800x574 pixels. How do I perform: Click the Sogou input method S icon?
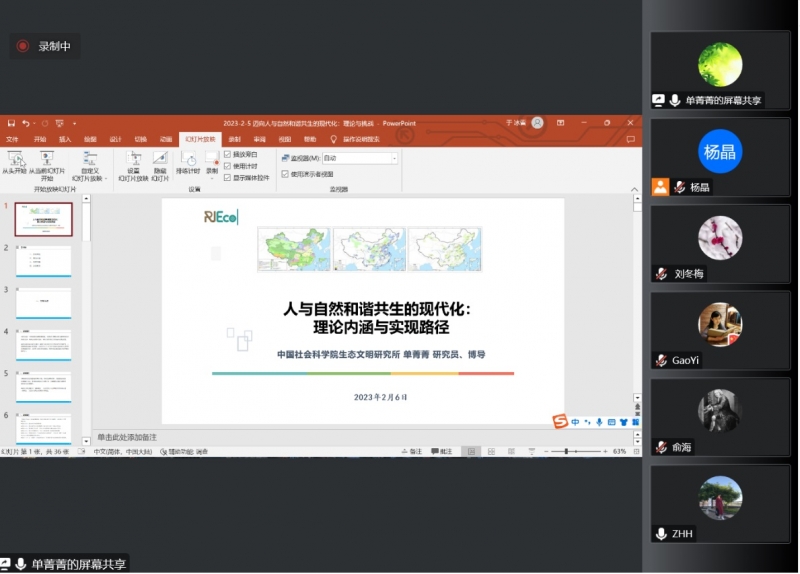click(x=560, y=422)
